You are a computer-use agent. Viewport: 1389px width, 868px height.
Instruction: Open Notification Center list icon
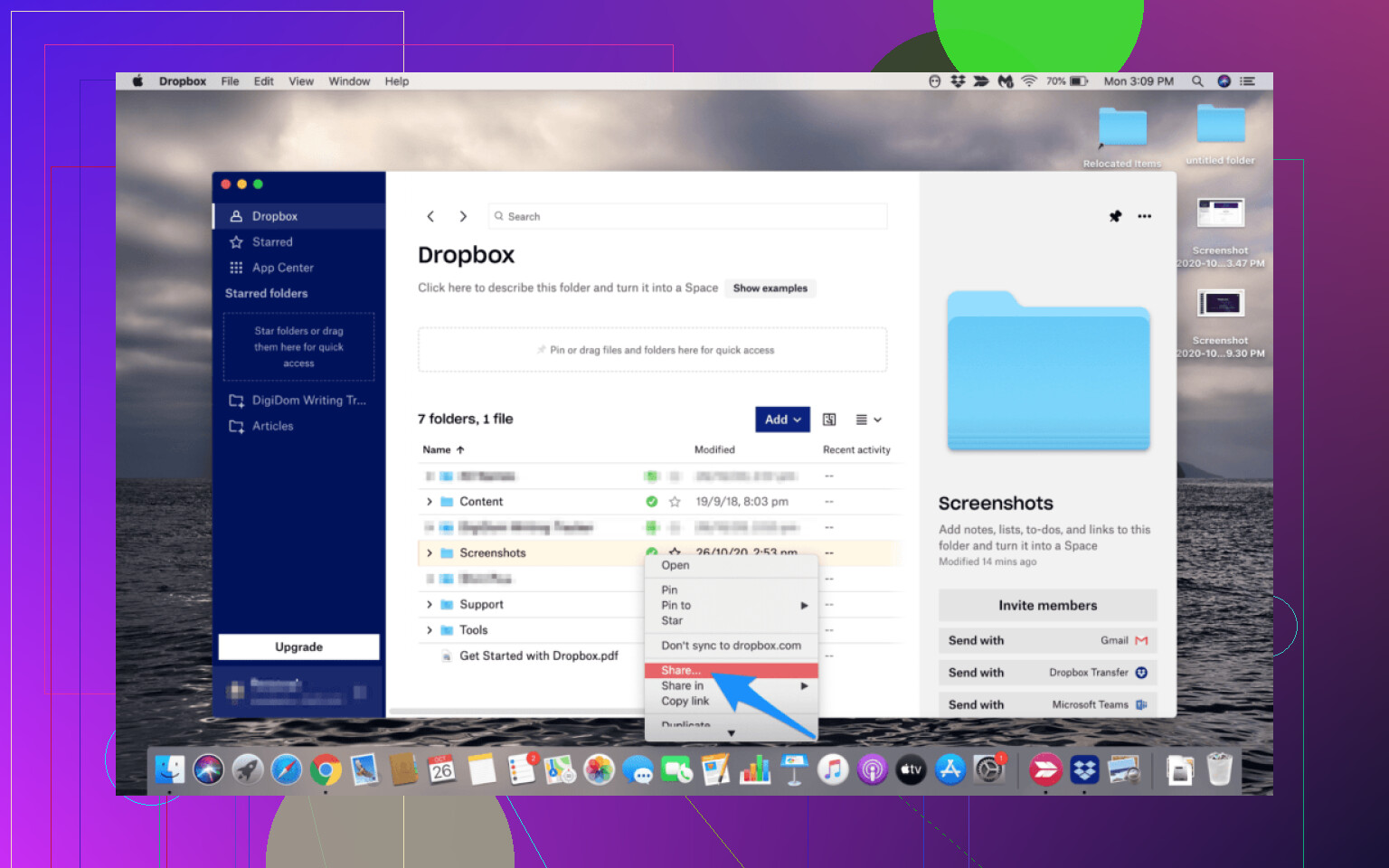click(x=1248, y=81)
